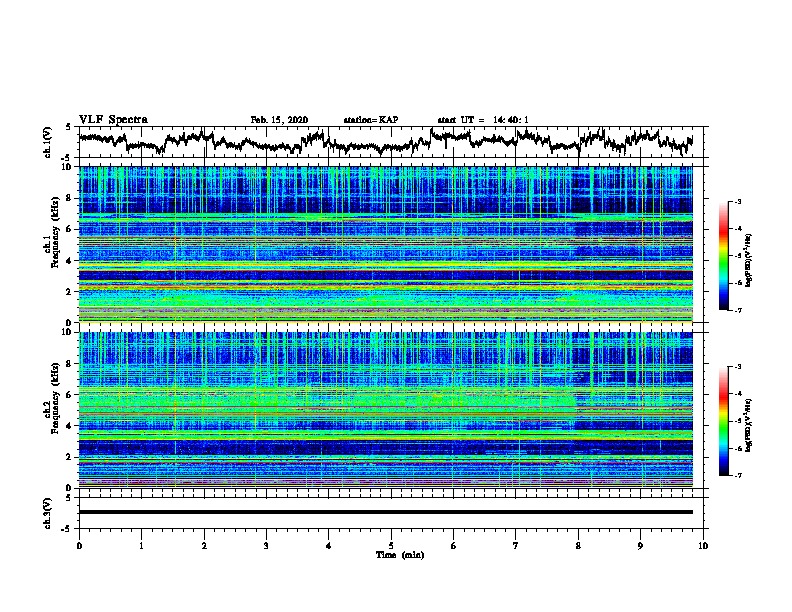
Task: Click the "10" time-axis tick label
Action: click(x=703, y=545)
